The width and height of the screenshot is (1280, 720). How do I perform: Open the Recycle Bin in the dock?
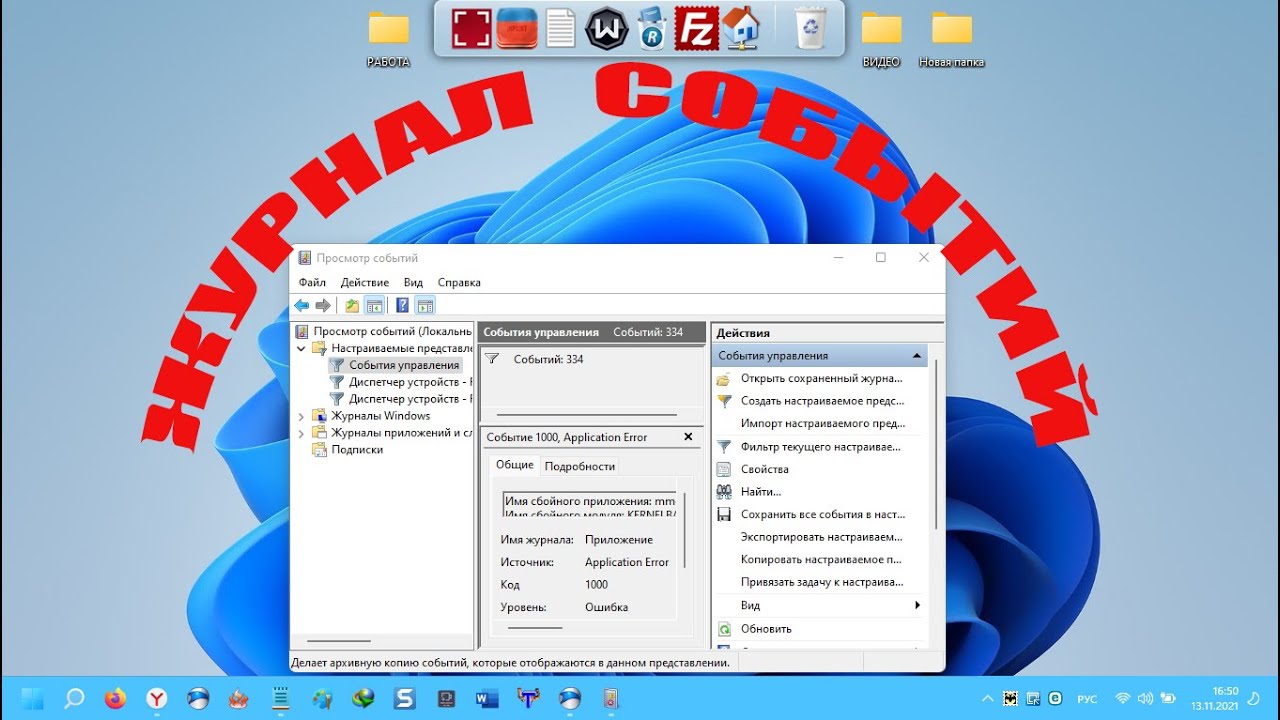[x=810, y=28]
